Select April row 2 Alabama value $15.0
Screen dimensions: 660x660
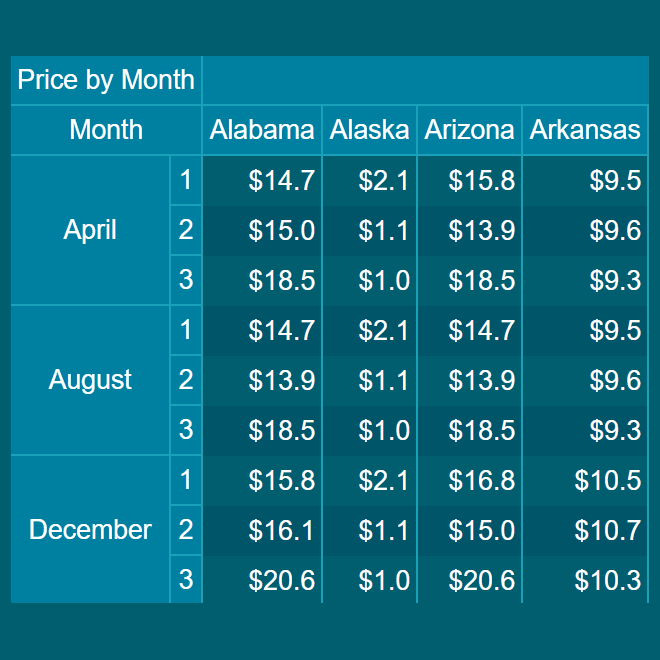pos(262,230)
